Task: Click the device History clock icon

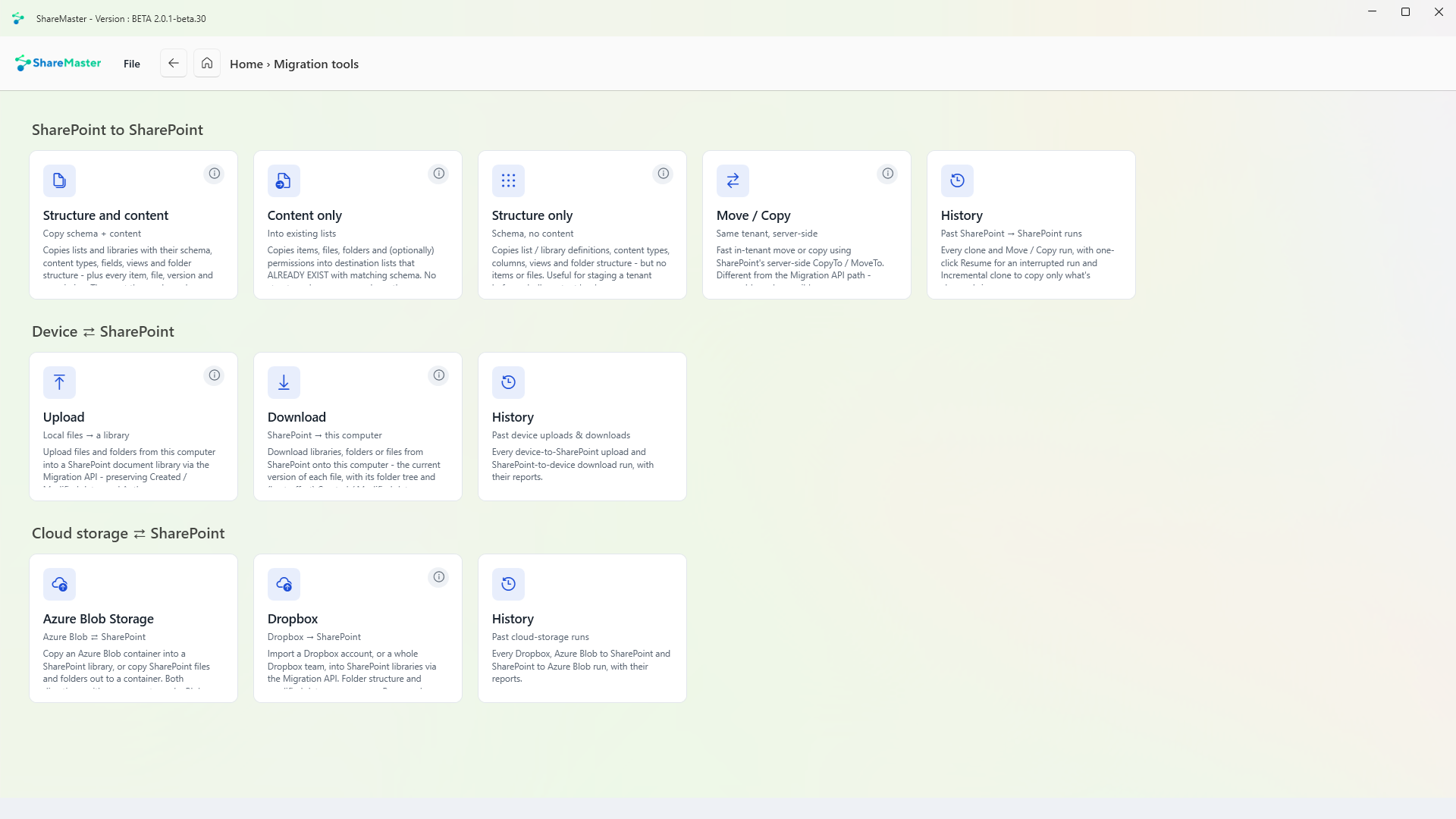Action: coord(508,382)
